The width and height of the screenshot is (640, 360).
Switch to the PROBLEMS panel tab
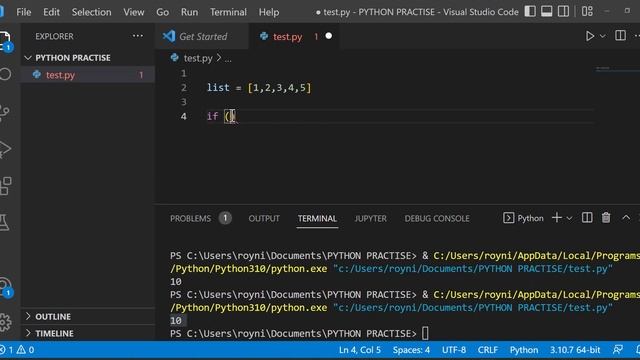tap(200, 218)
